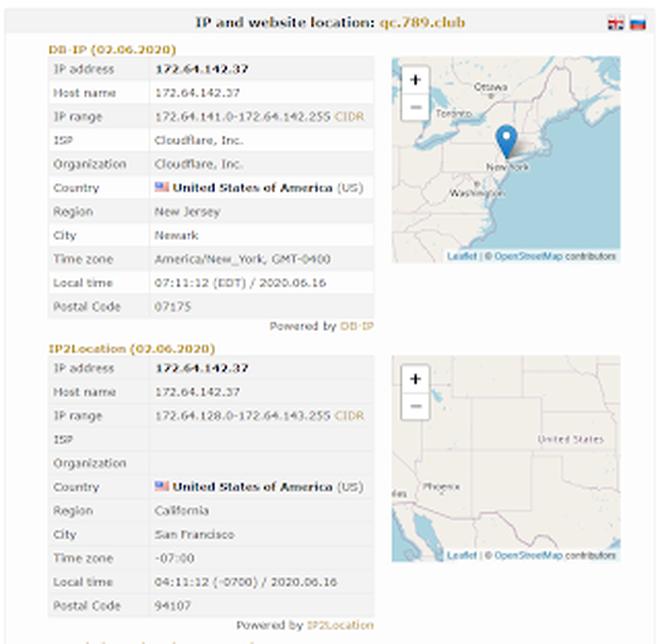The image size is (660, 644).
Task: Click the blue location pin near New York
Action: click(x=507, y=142)
